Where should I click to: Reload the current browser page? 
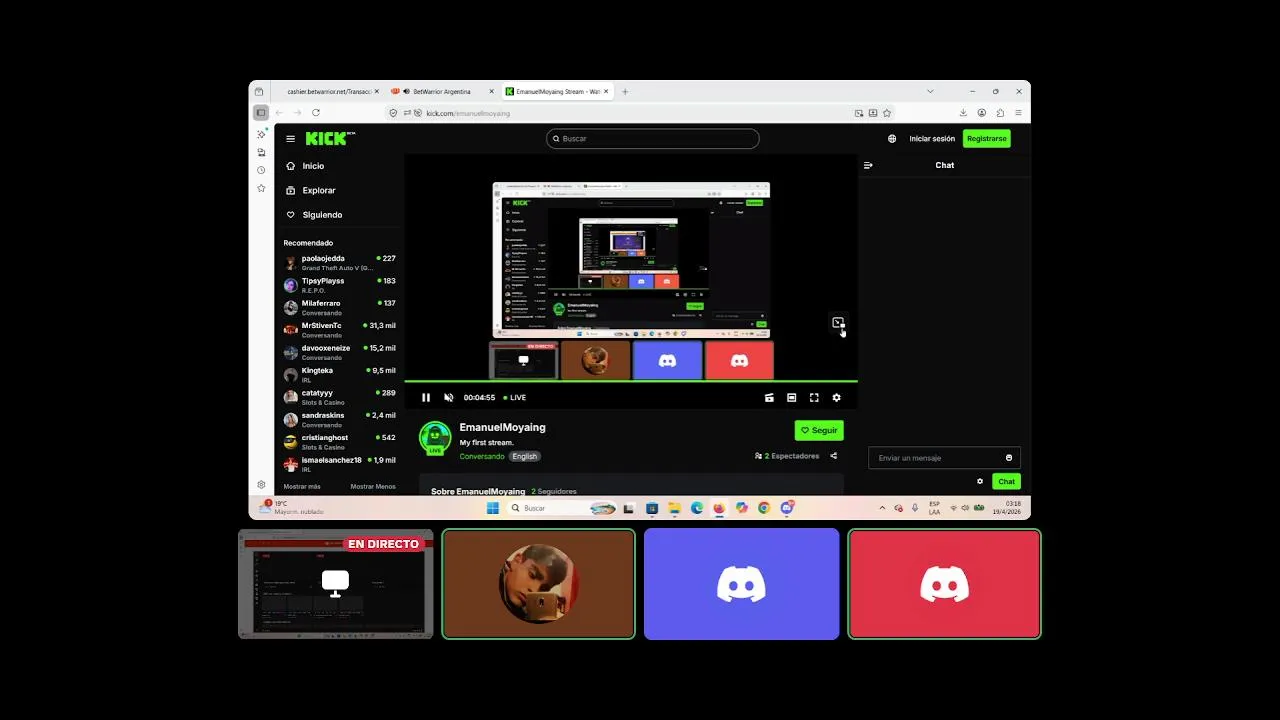click(316, 113)
